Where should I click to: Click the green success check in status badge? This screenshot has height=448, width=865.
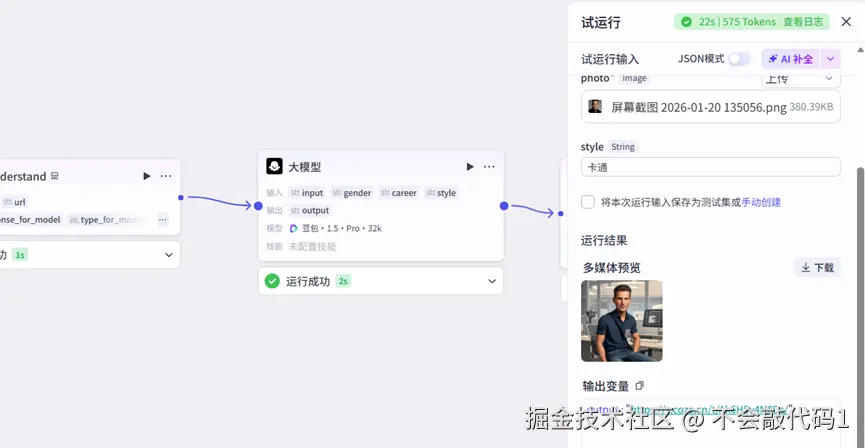click(x=686, y=22)
